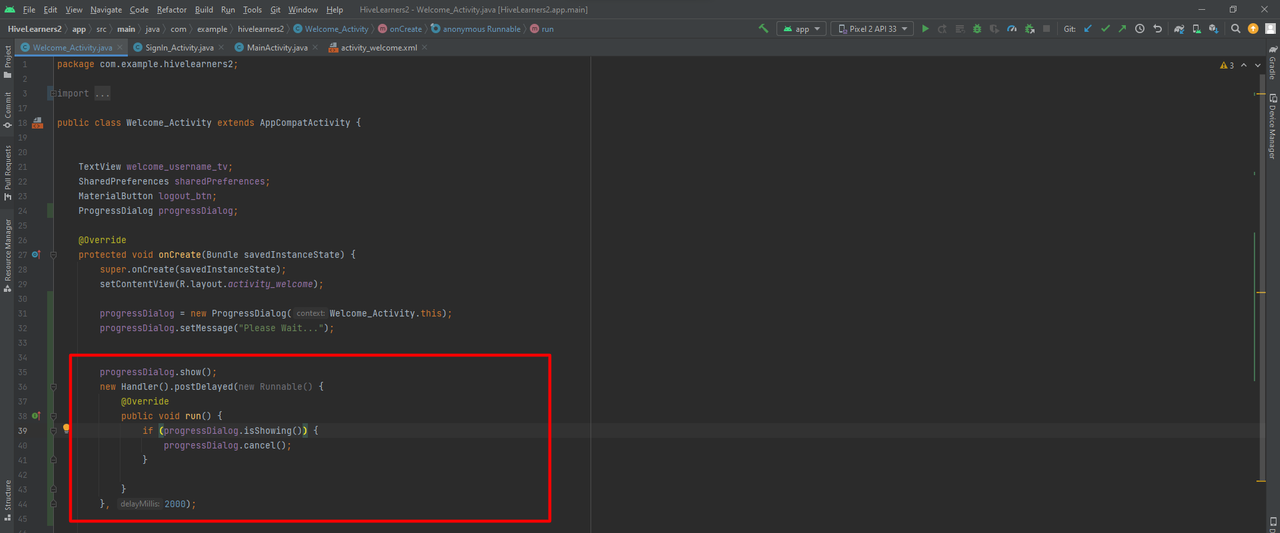
Task: Open SDK Manager icon
Action: click(x=1214, y=29)
